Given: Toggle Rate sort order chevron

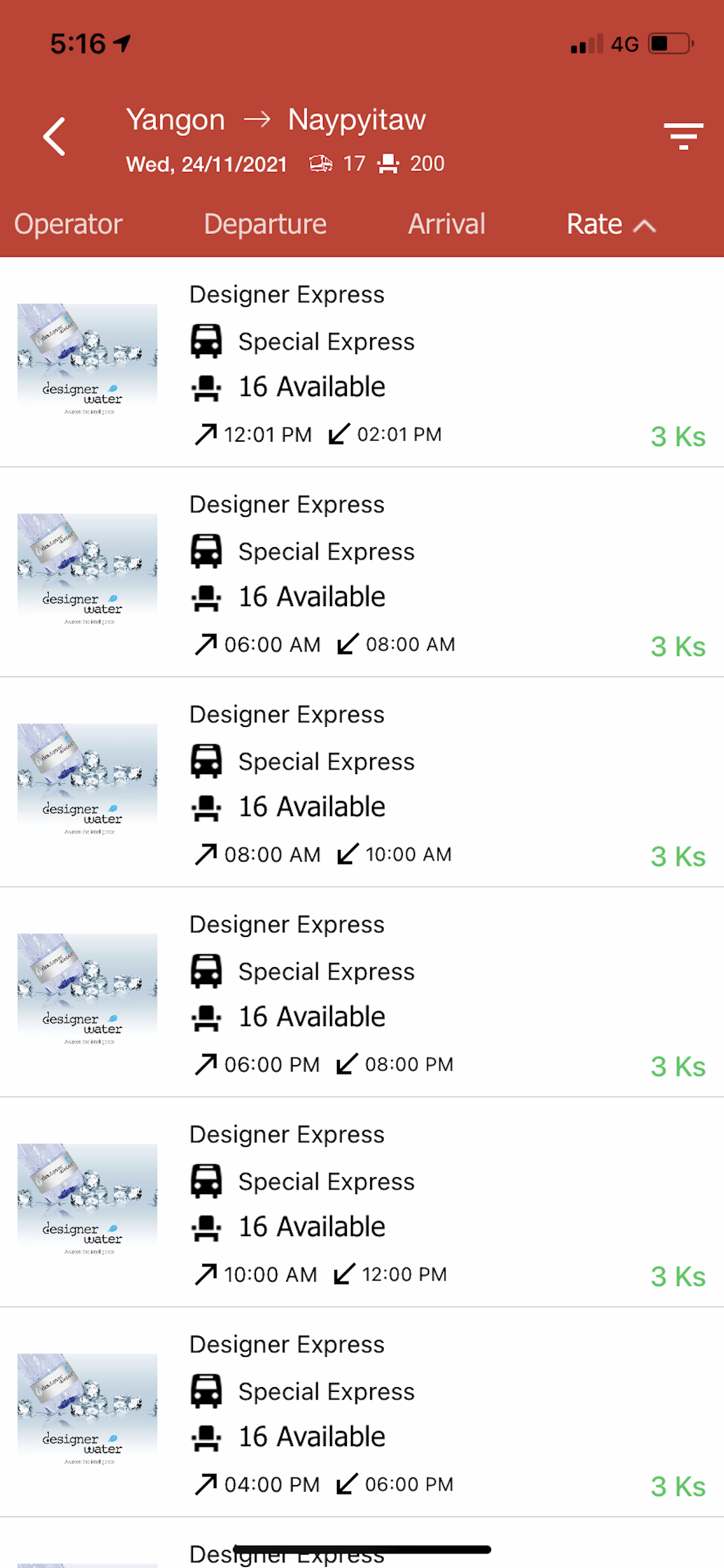Looking at the screenshot, I should [x=644, y=226].
